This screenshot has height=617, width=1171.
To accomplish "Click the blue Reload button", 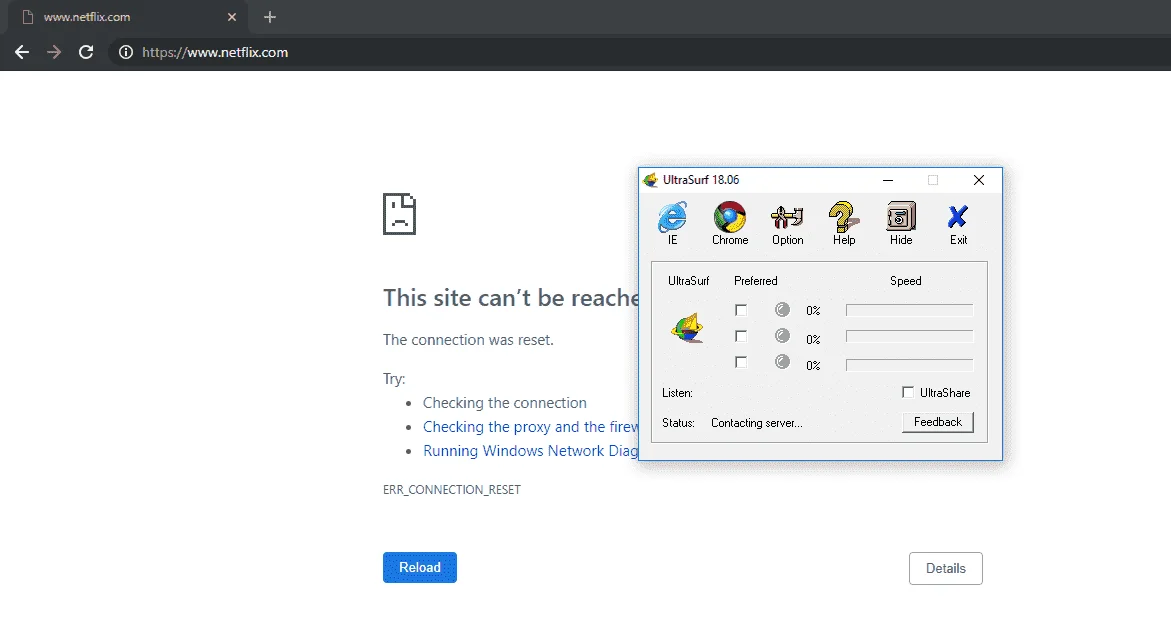I will [x=420, y=568].
